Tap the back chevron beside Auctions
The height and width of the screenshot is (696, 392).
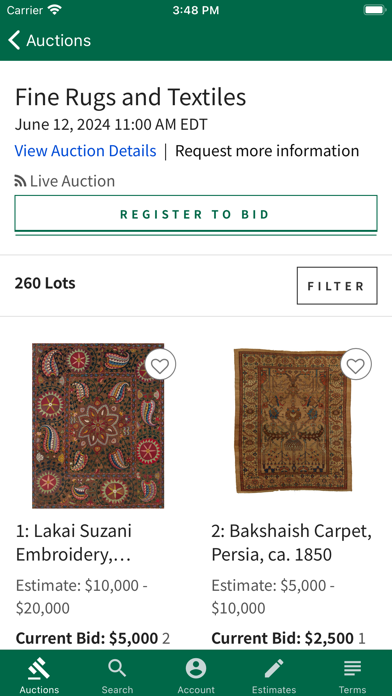(14, 40)
